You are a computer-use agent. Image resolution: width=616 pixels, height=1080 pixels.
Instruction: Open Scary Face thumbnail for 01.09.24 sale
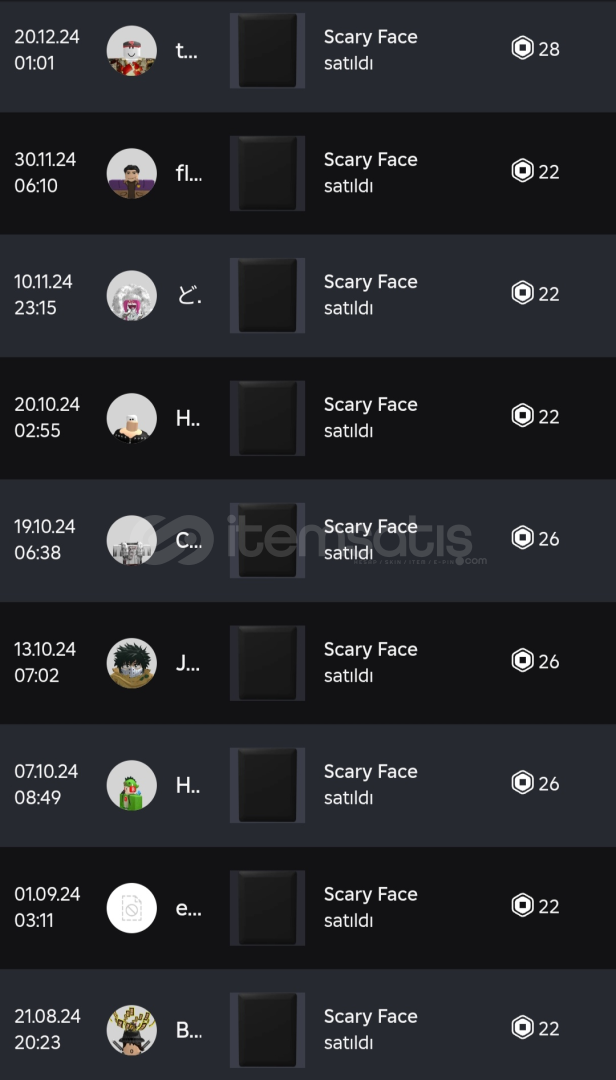[x=267, y=908]
